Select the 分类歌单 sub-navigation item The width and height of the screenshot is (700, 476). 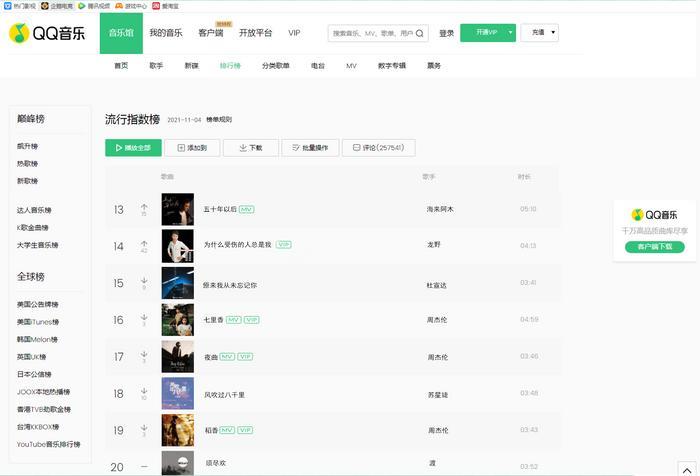tap(276, 65)
